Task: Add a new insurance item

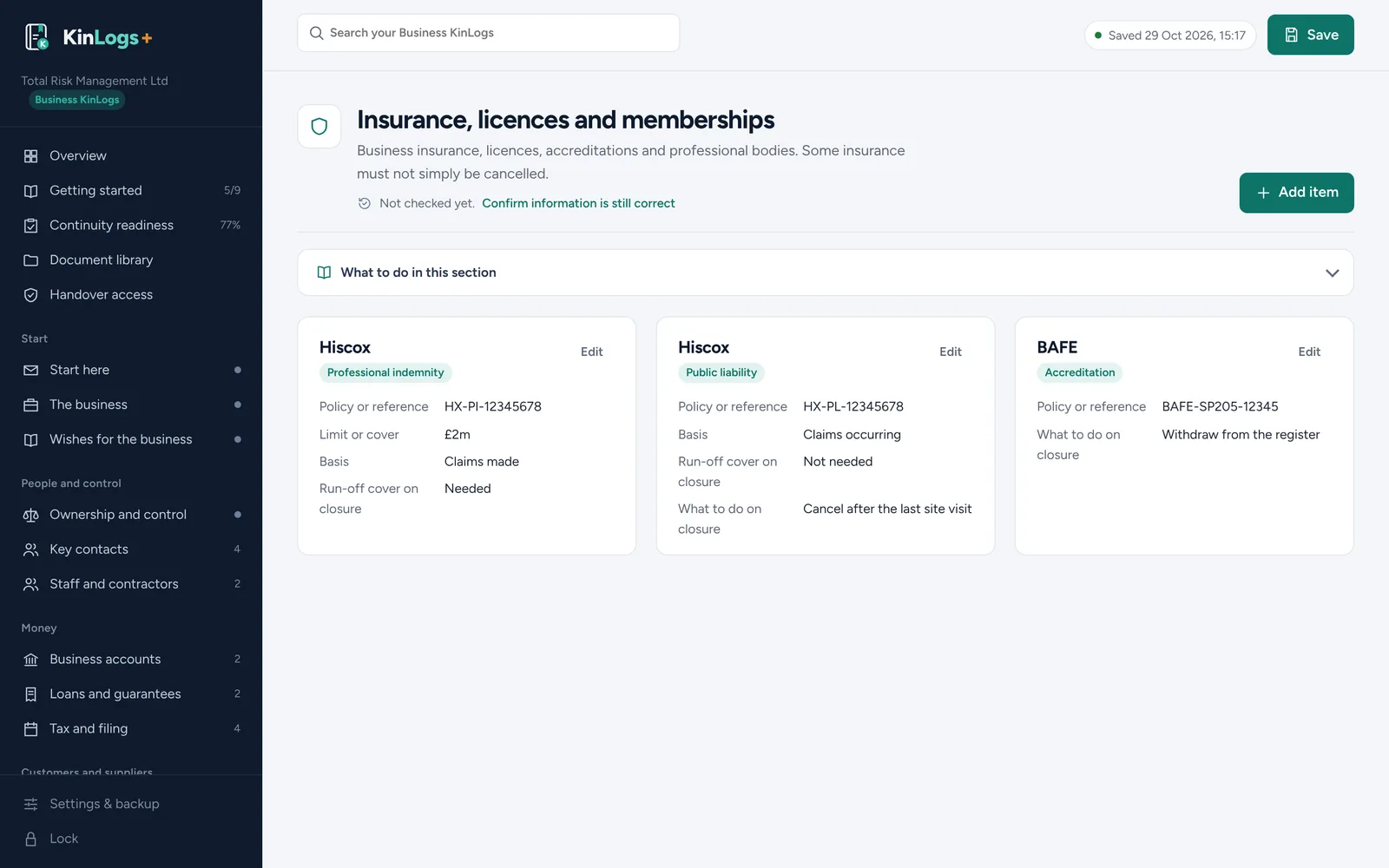Action: point(1297,193)
